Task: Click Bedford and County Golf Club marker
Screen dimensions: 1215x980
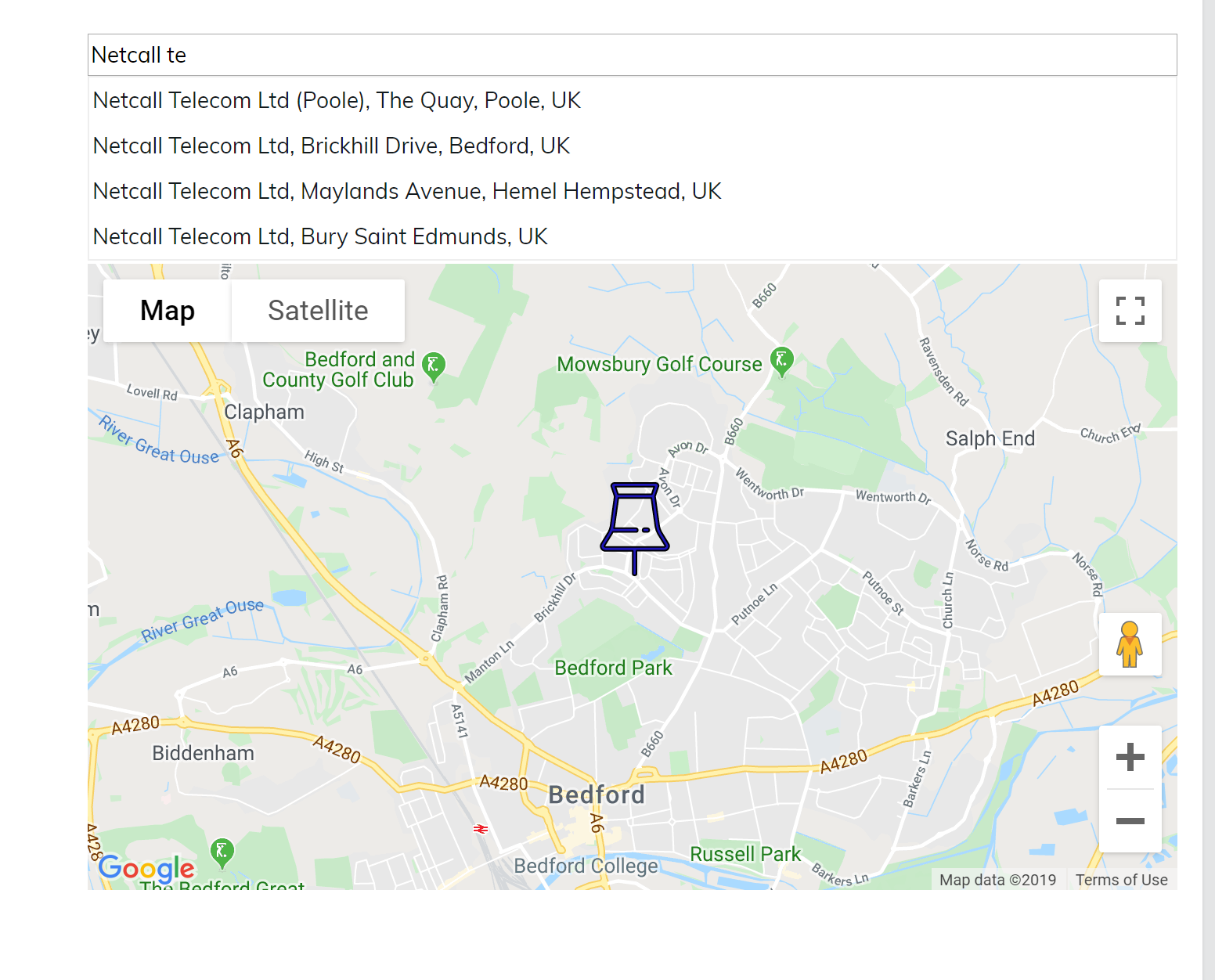Action: click(x=433, y=366)
